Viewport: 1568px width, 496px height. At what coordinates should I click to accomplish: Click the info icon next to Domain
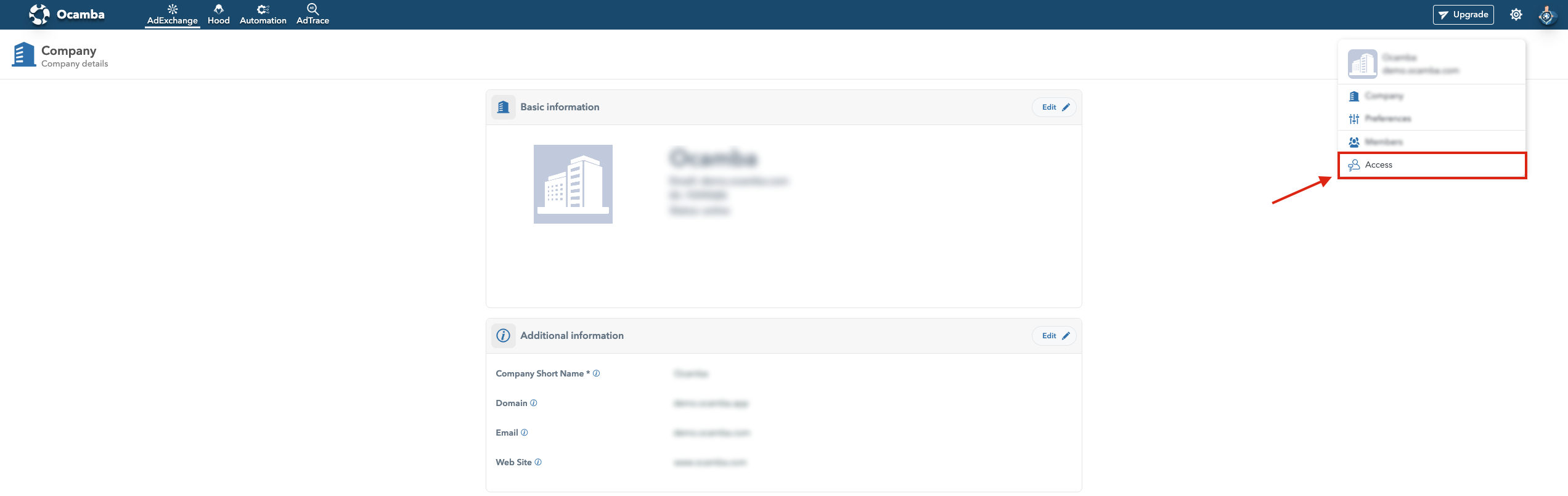click(534, 403)
